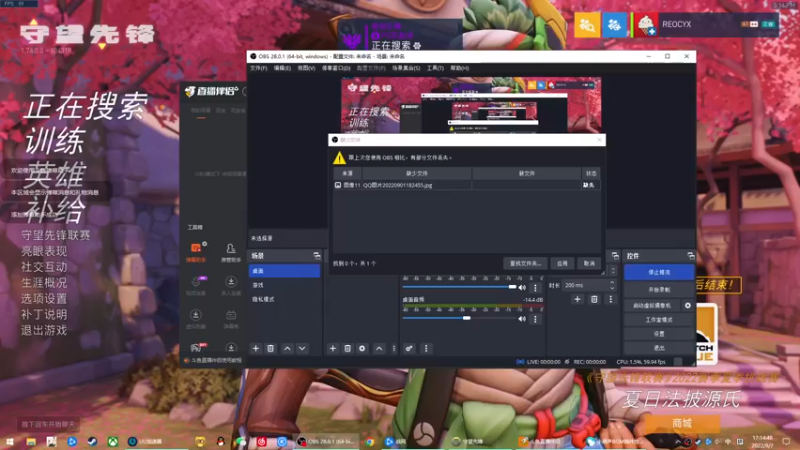Open advanced audio properties gear icon

[409, 348]
